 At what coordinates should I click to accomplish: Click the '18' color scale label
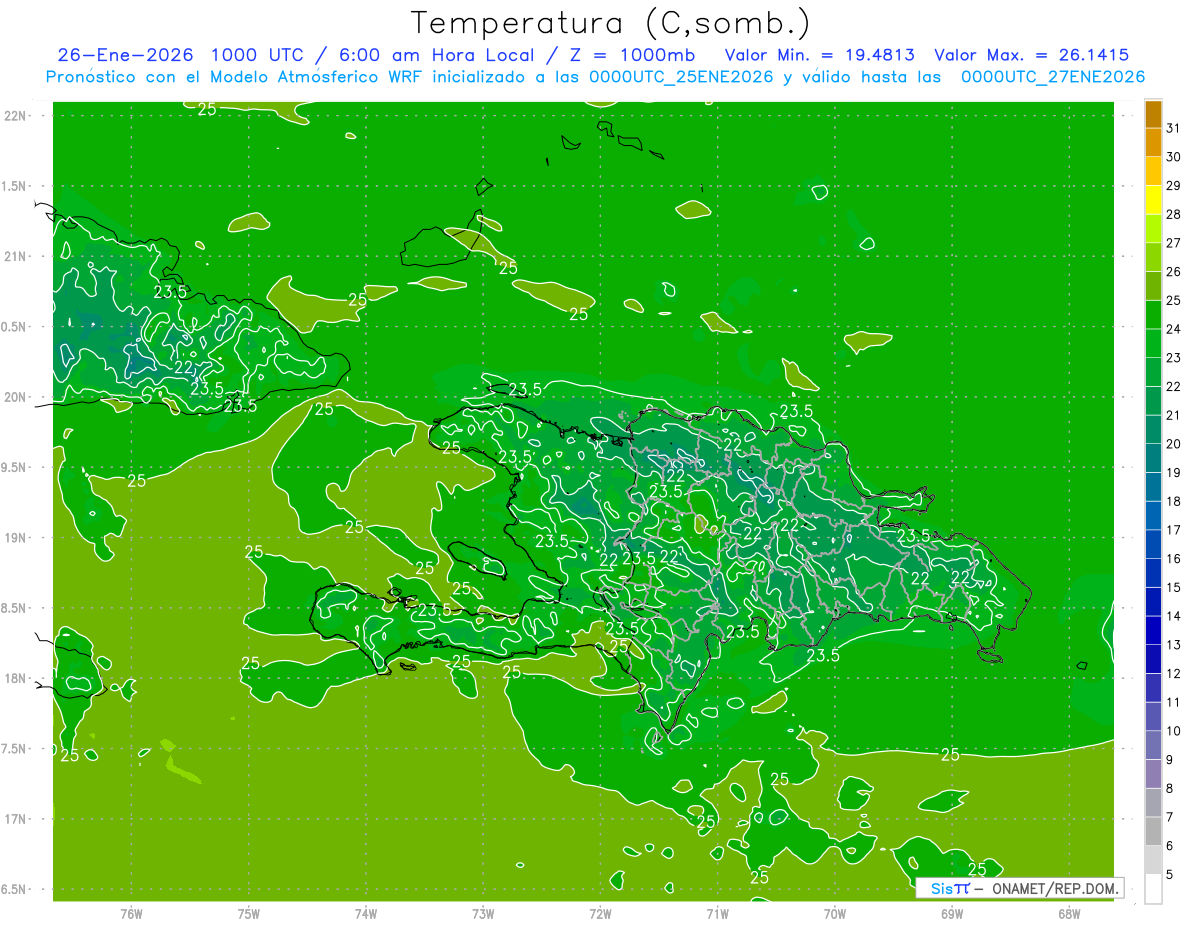(x=1173, y=501)
